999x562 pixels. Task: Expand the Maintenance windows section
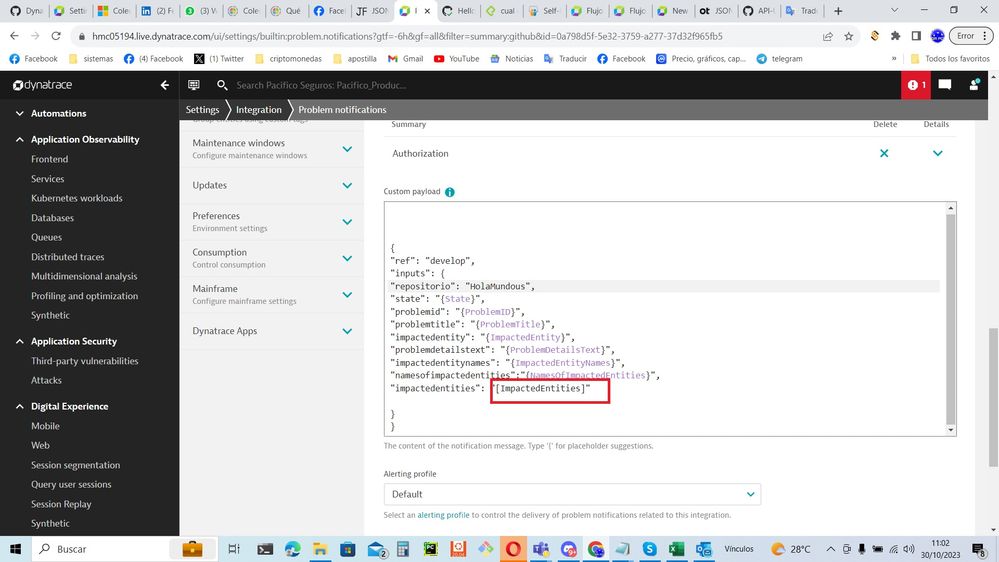(x=347, y=149)
